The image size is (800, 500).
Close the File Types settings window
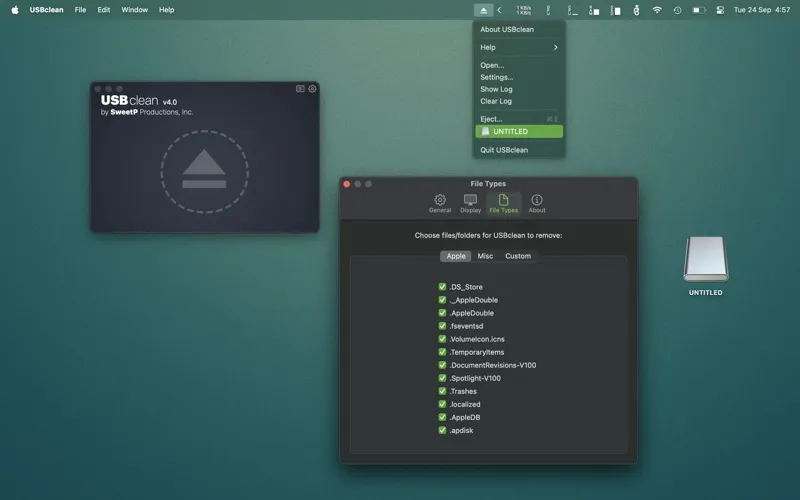coord(346,184)
